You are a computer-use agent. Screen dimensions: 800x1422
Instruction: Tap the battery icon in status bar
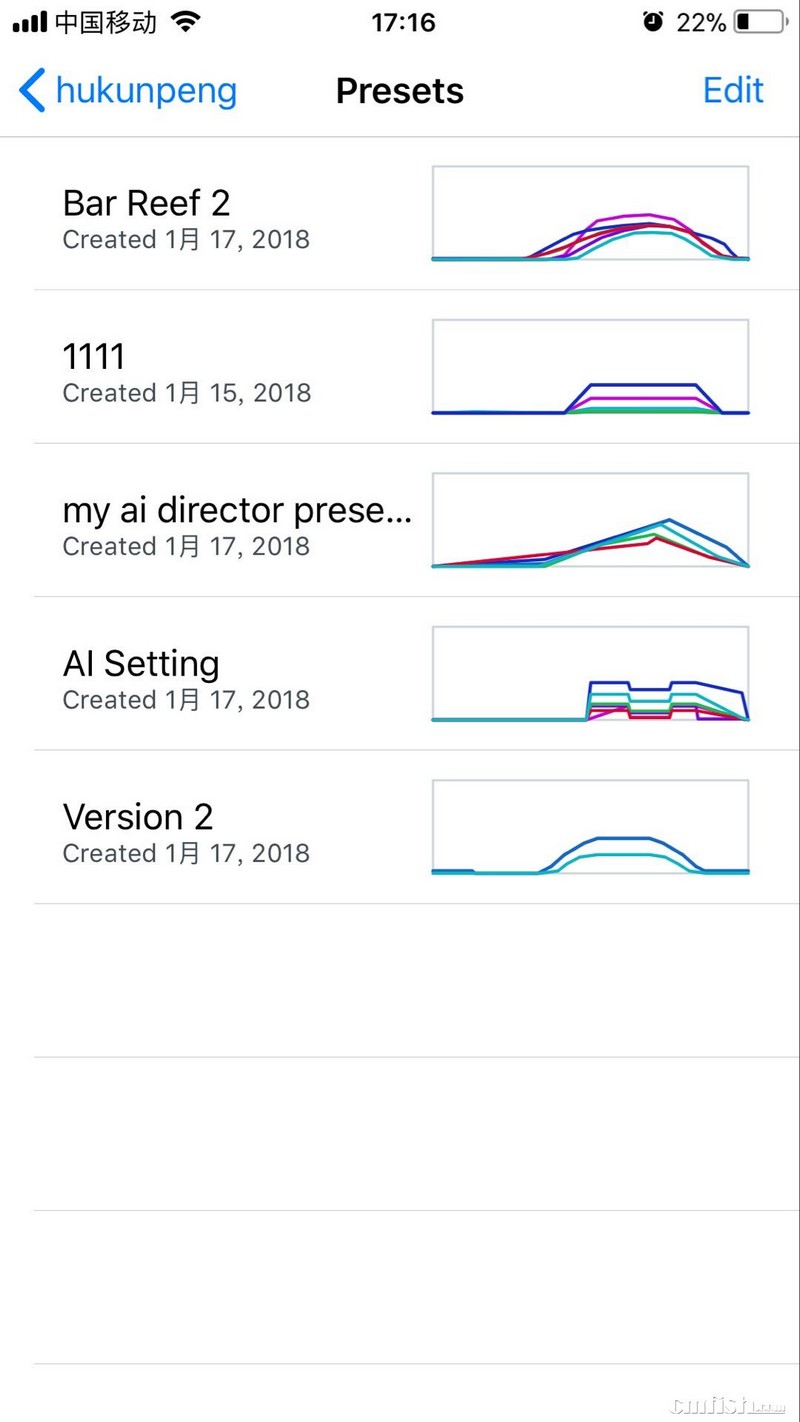[x=759, y=22]
